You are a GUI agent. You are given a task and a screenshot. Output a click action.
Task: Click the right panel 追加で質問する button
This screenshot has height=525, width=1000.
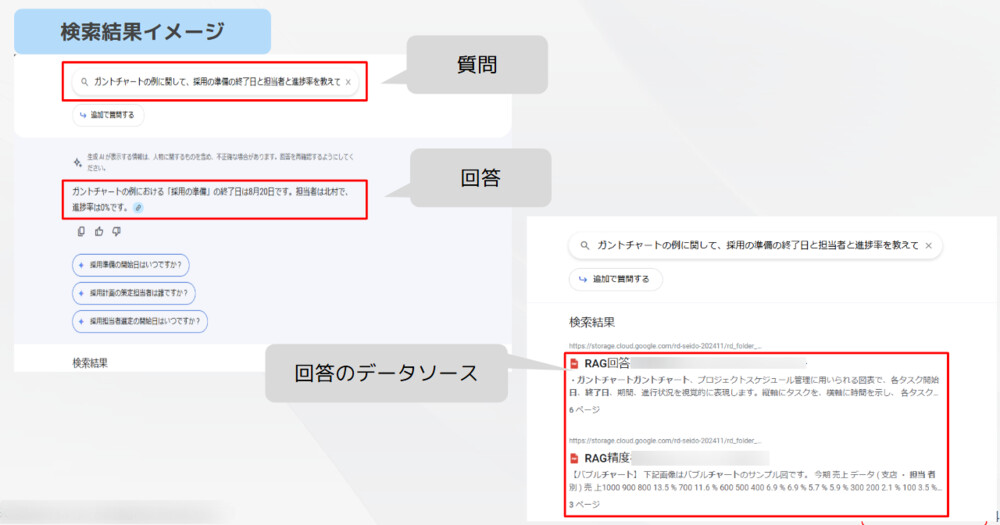point(615,279)
